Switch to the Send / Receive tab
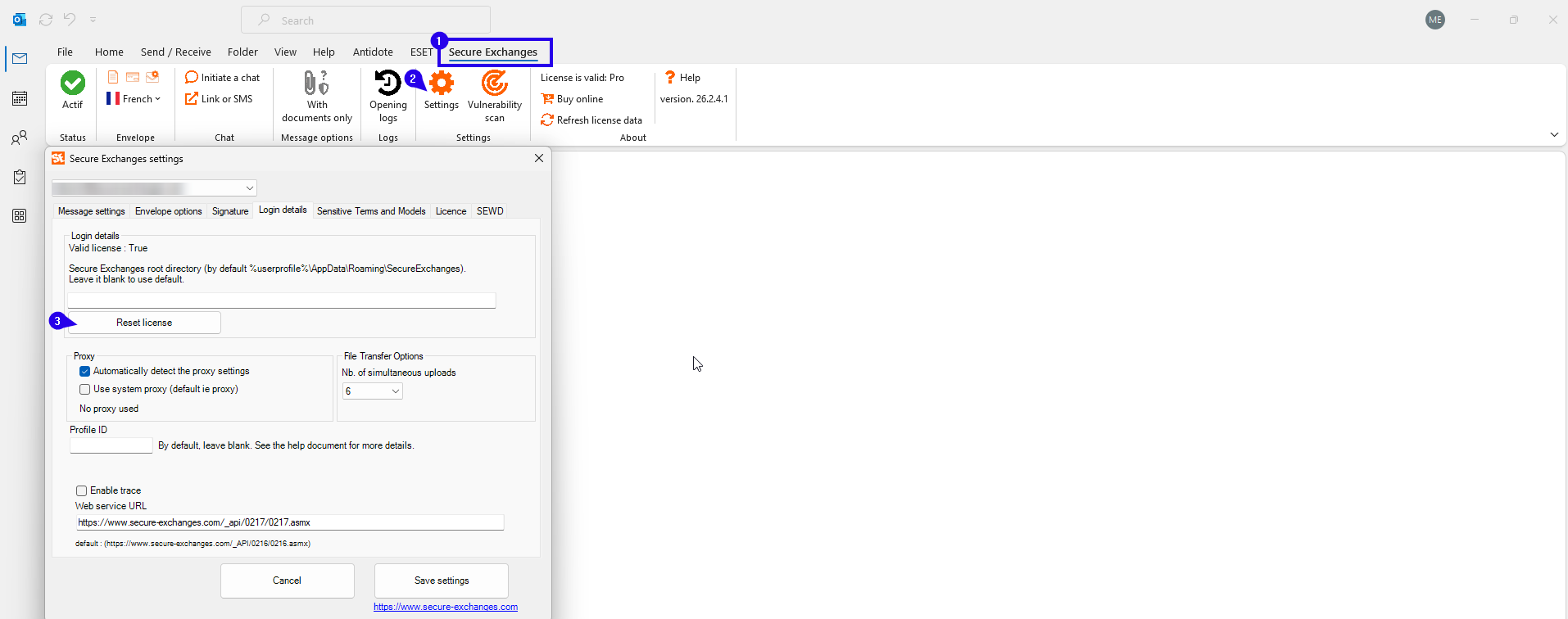Screen dimensions: 1568x619 [176, 52]
